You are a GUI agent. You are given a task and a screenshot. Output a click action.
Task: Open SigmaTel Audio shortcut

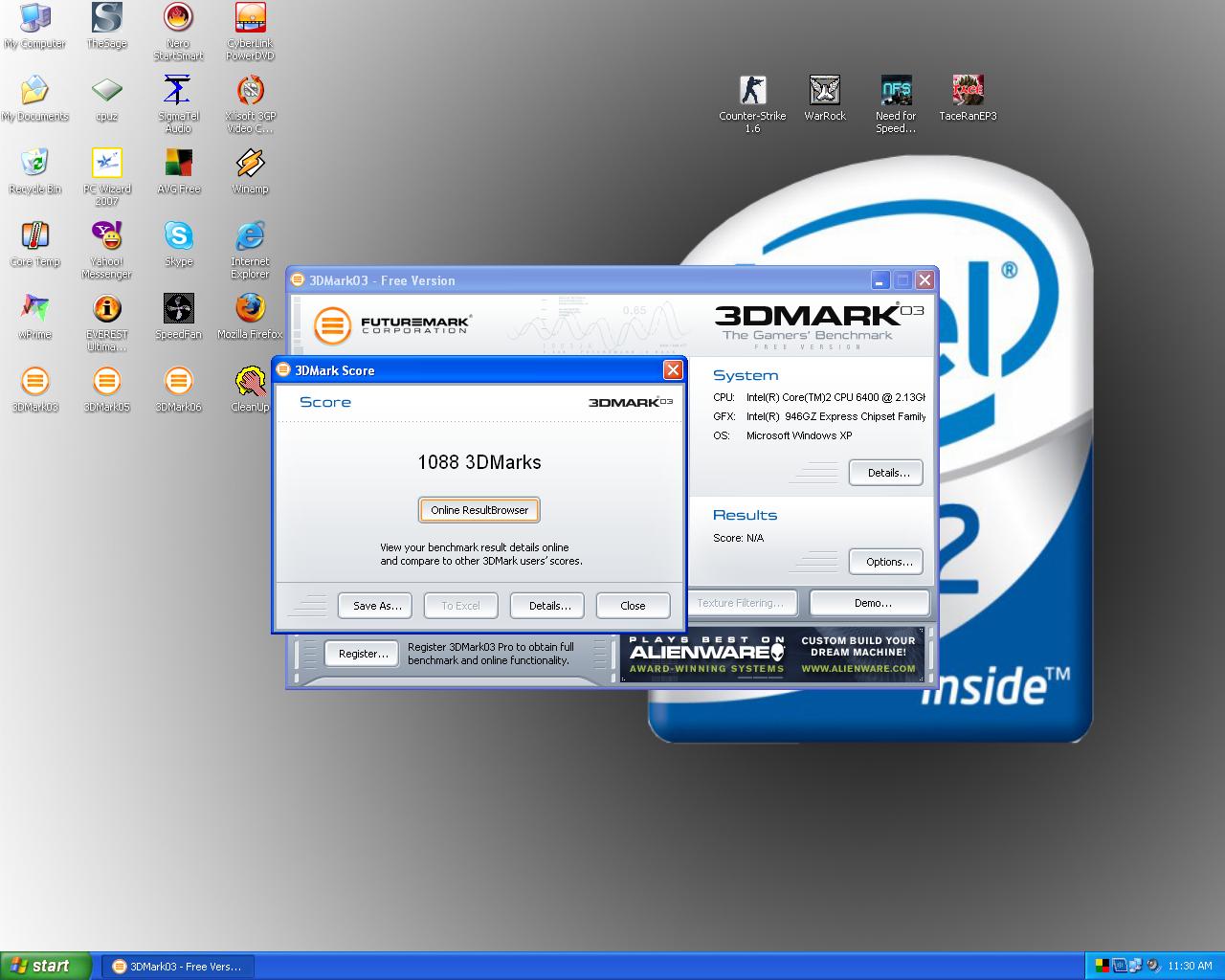coord(178,104)
